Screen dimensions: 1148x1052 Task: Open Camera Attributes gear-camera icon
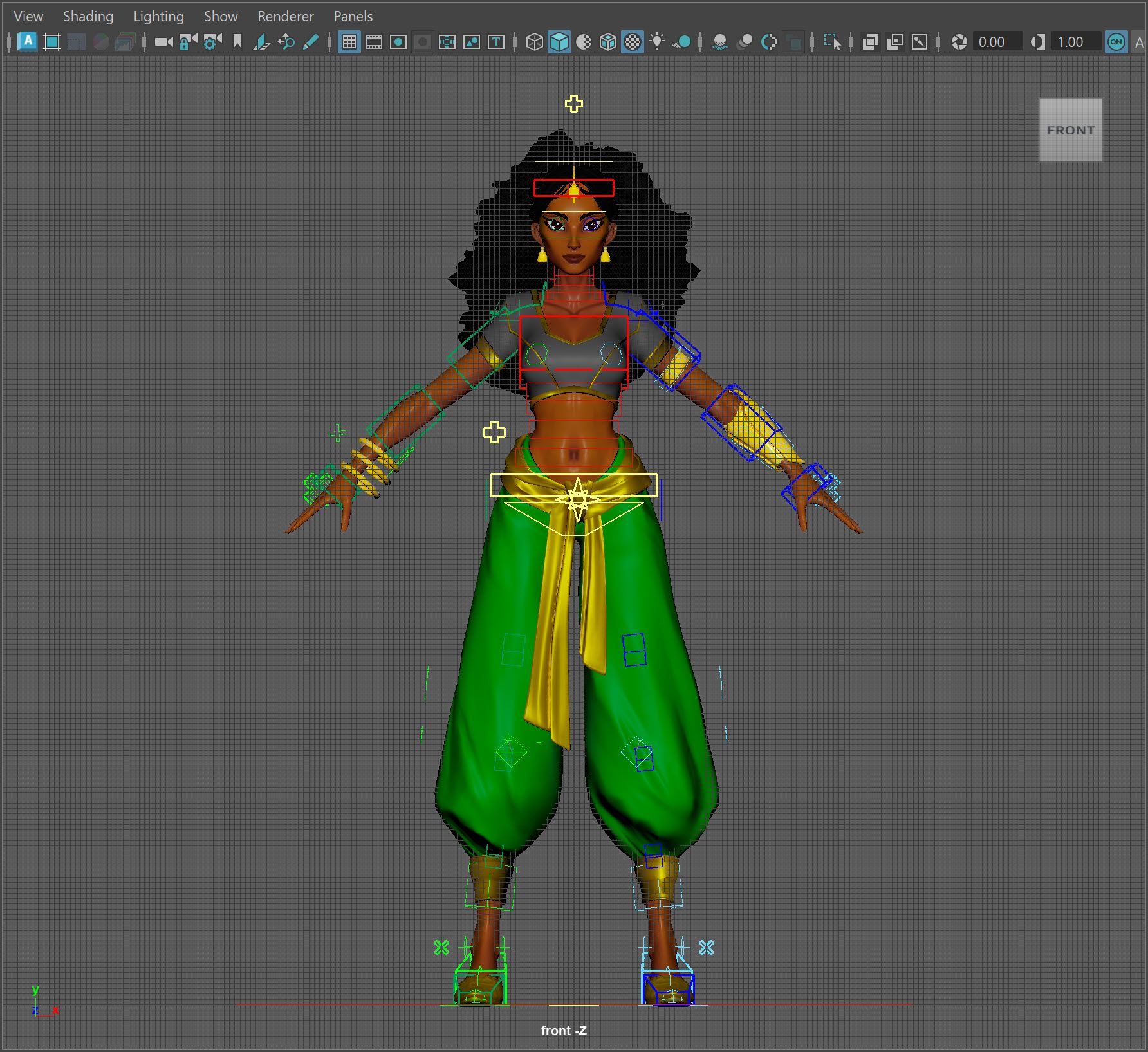(x=212, y=42)
